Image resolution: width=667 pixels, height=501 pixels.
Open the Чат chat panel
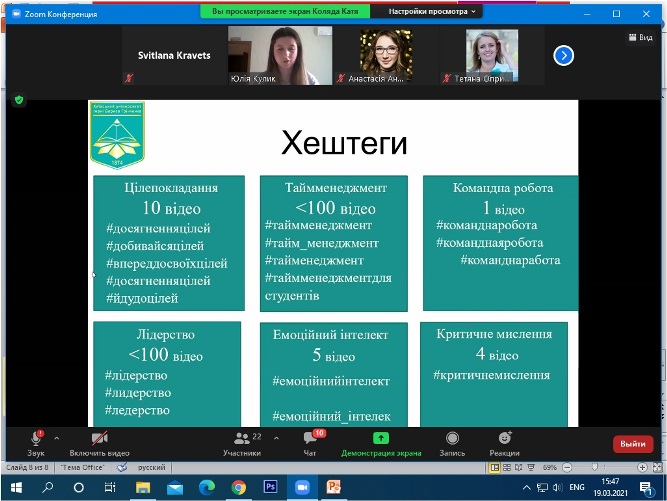pos(311,444)
